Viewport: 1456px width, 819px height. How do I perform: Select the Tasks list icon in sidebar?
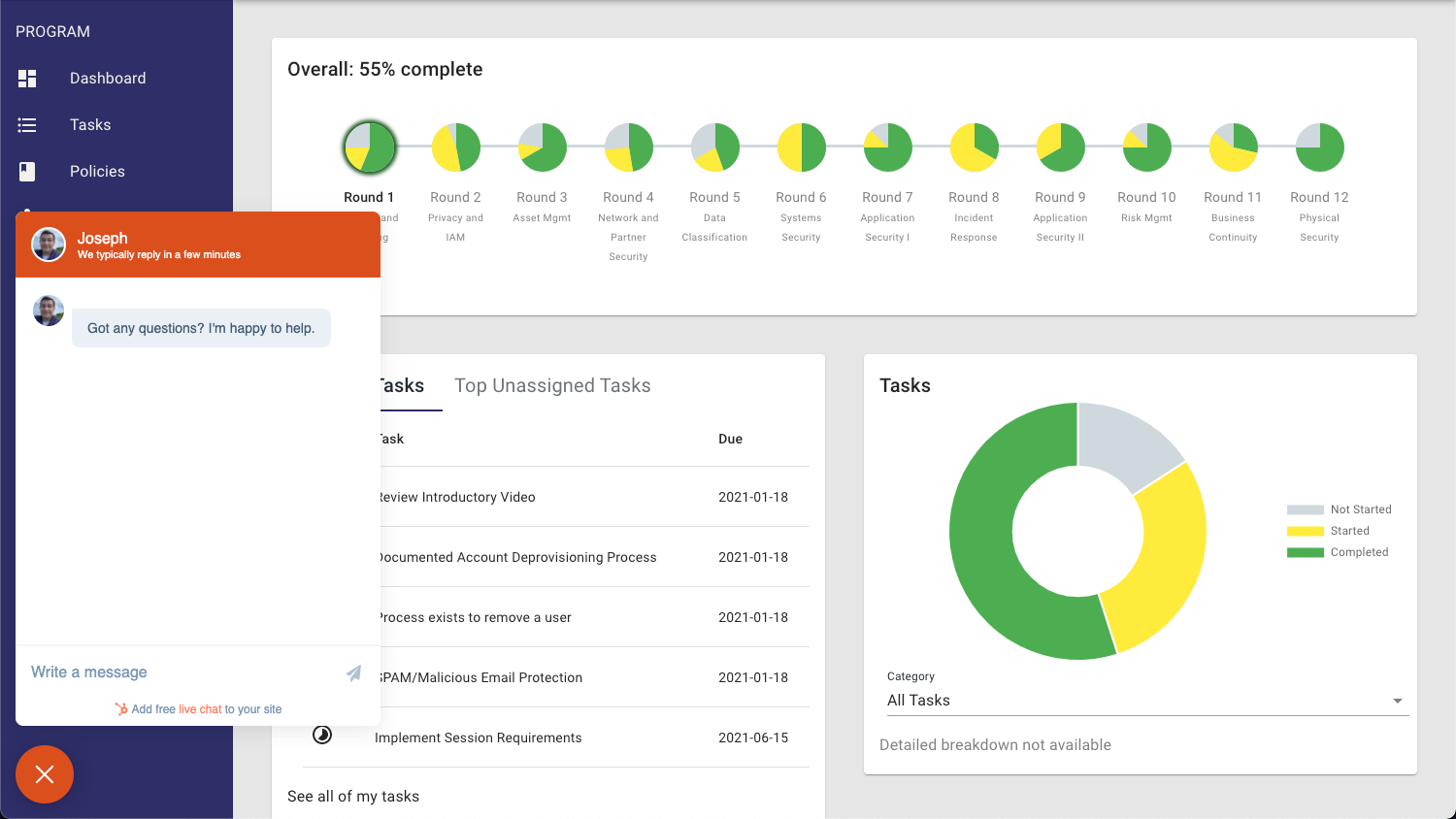pos(27,125)
